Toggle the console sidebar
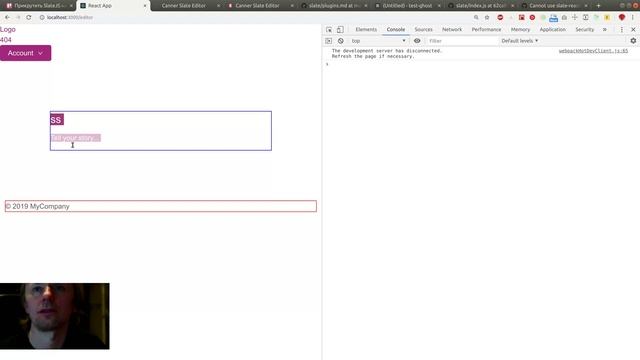640x360 pixels. click(329, 41)
